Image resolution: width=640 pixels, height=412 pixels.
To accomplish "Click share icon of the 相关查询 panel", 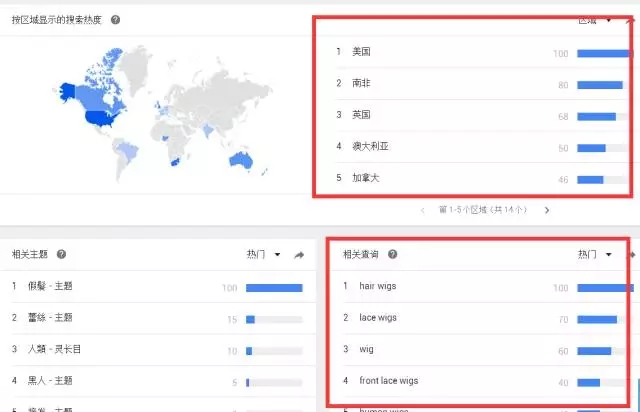I will point(631,255).
